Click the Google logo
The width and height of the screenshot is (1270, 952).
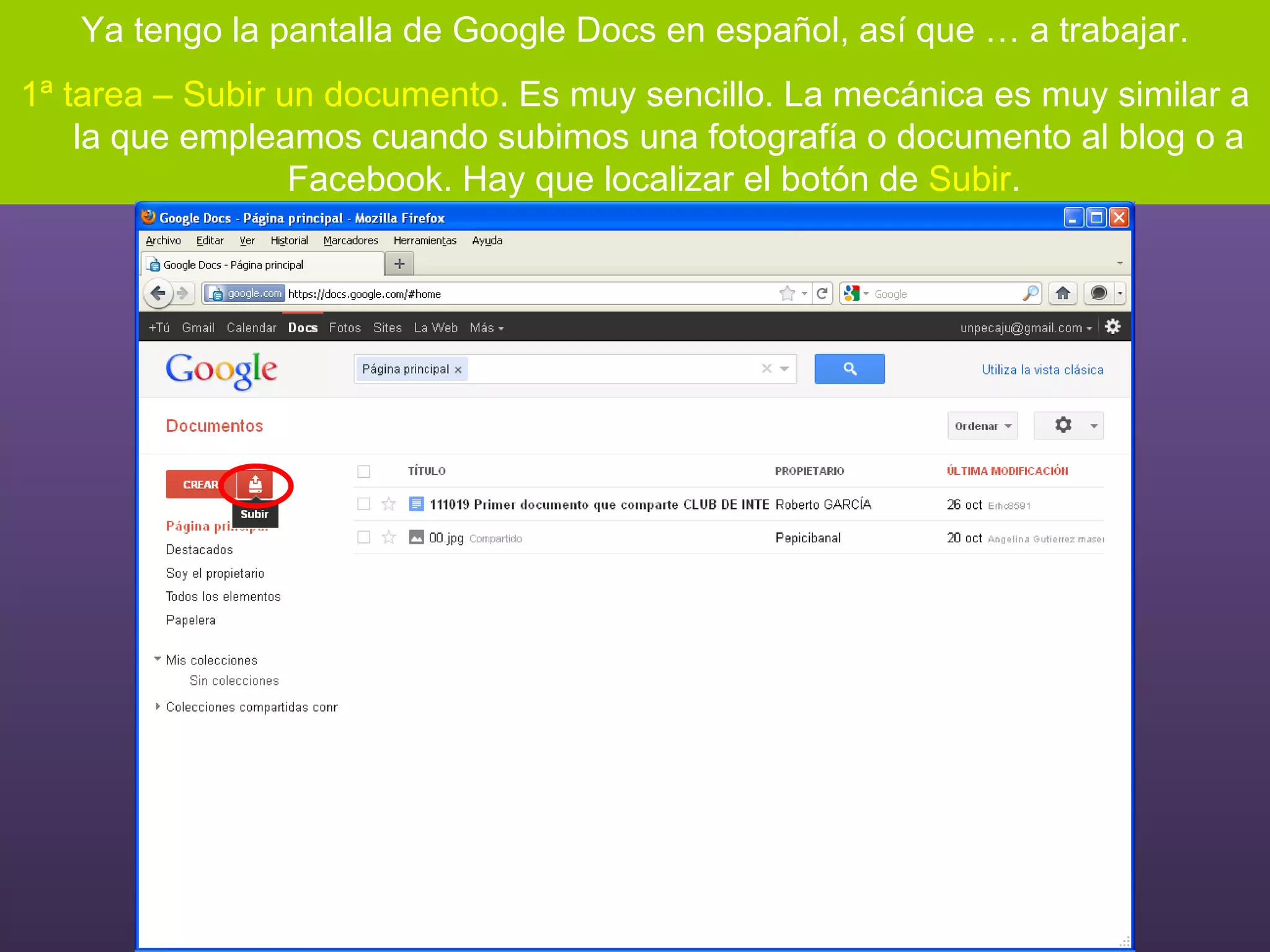click(x=221, y=371)
